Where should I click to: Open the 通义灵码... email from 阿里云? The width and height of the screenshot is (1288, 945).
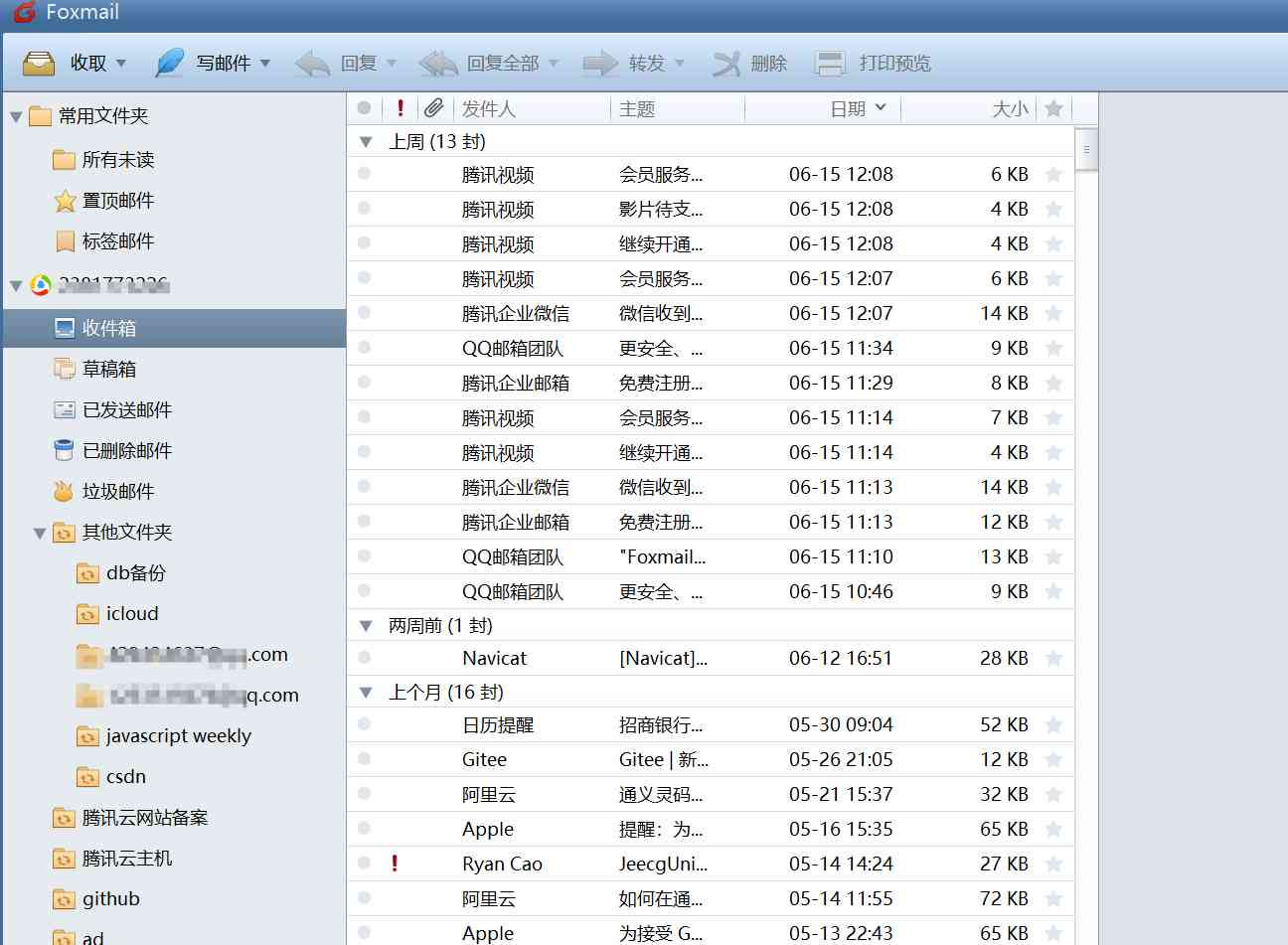(711, 794)
